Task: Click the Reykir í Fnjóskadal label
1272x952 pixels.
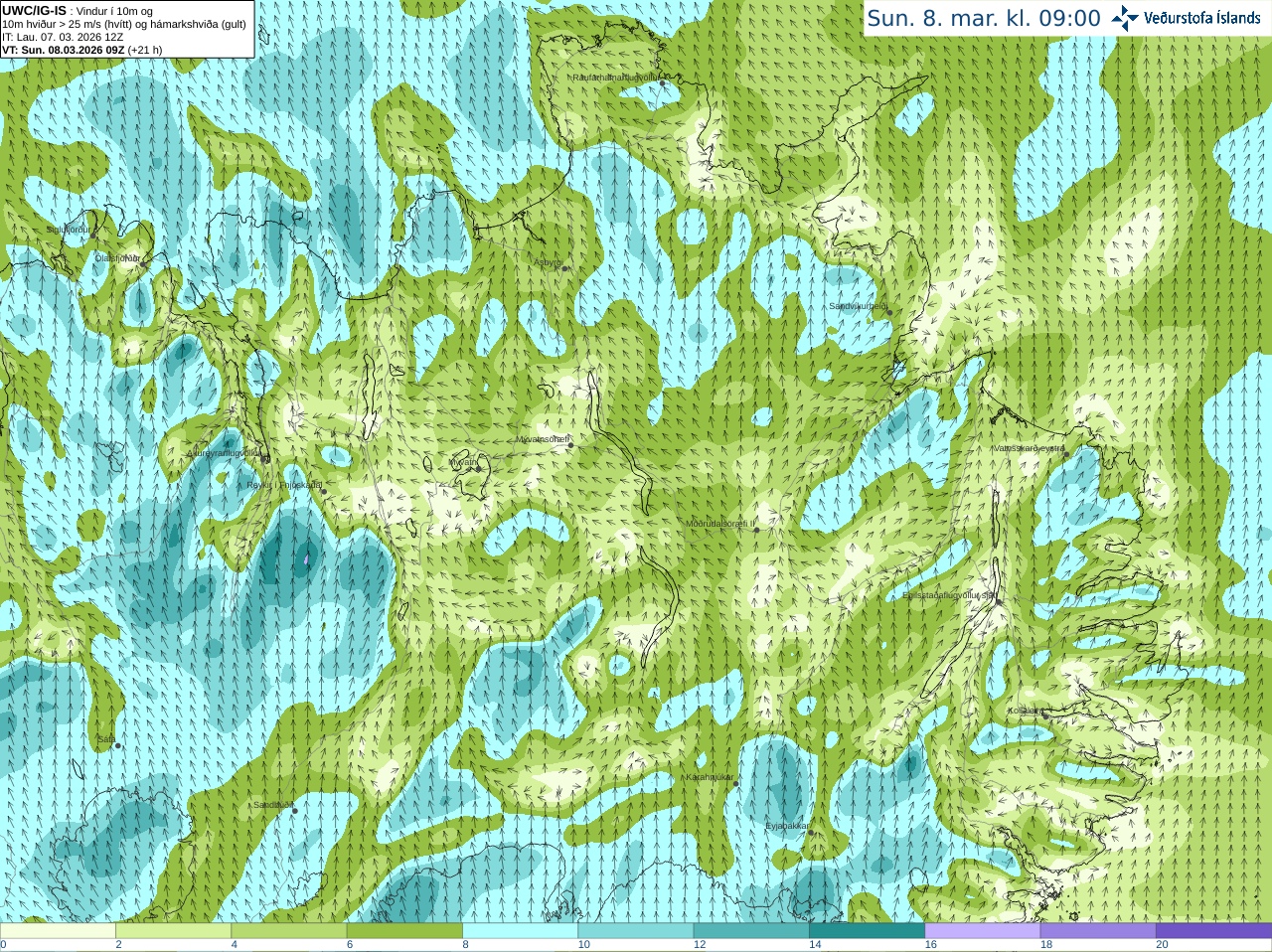Action: 285,485
